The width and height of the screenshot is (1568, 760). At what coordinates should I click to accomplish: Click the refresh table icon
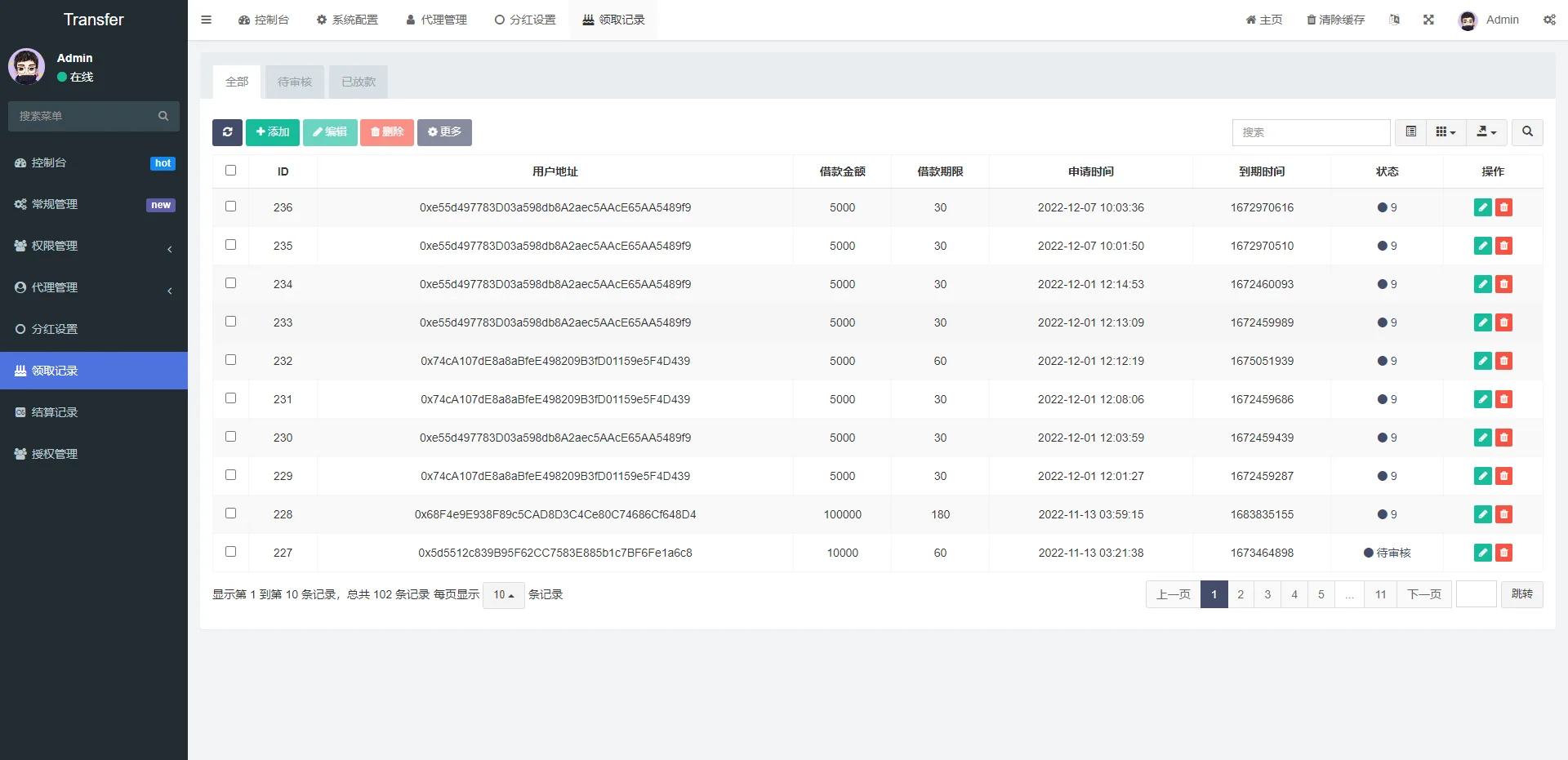tap(227, 131)
